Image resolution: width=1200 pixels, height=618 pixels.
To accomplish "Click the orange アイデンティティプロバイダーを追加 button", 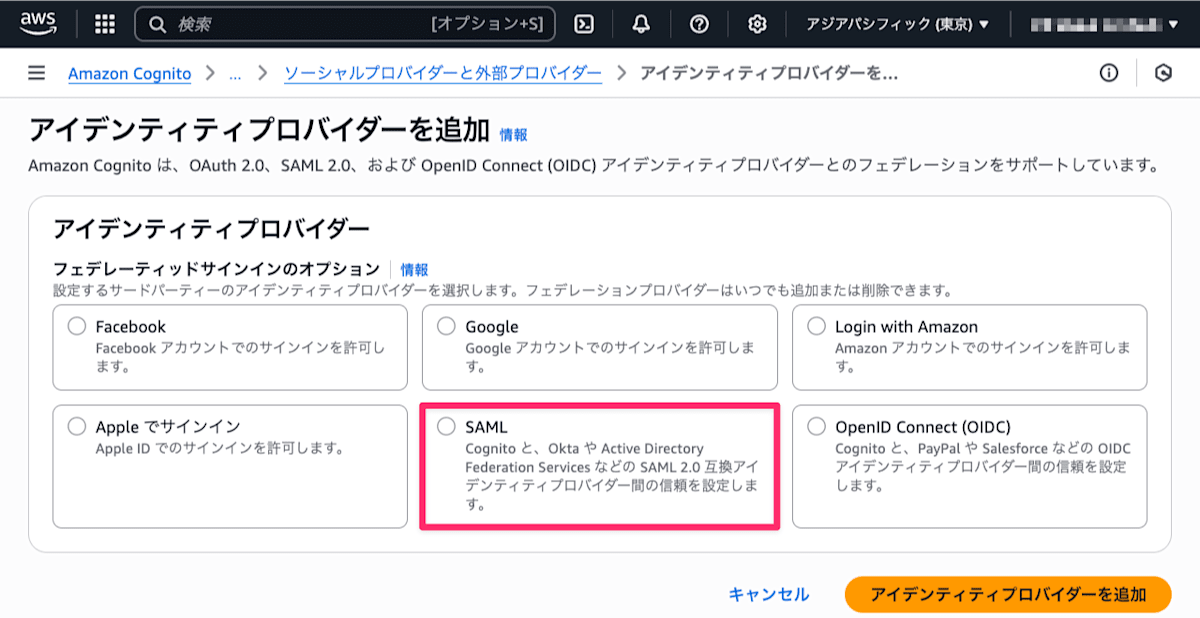I will pos(1008,594).
